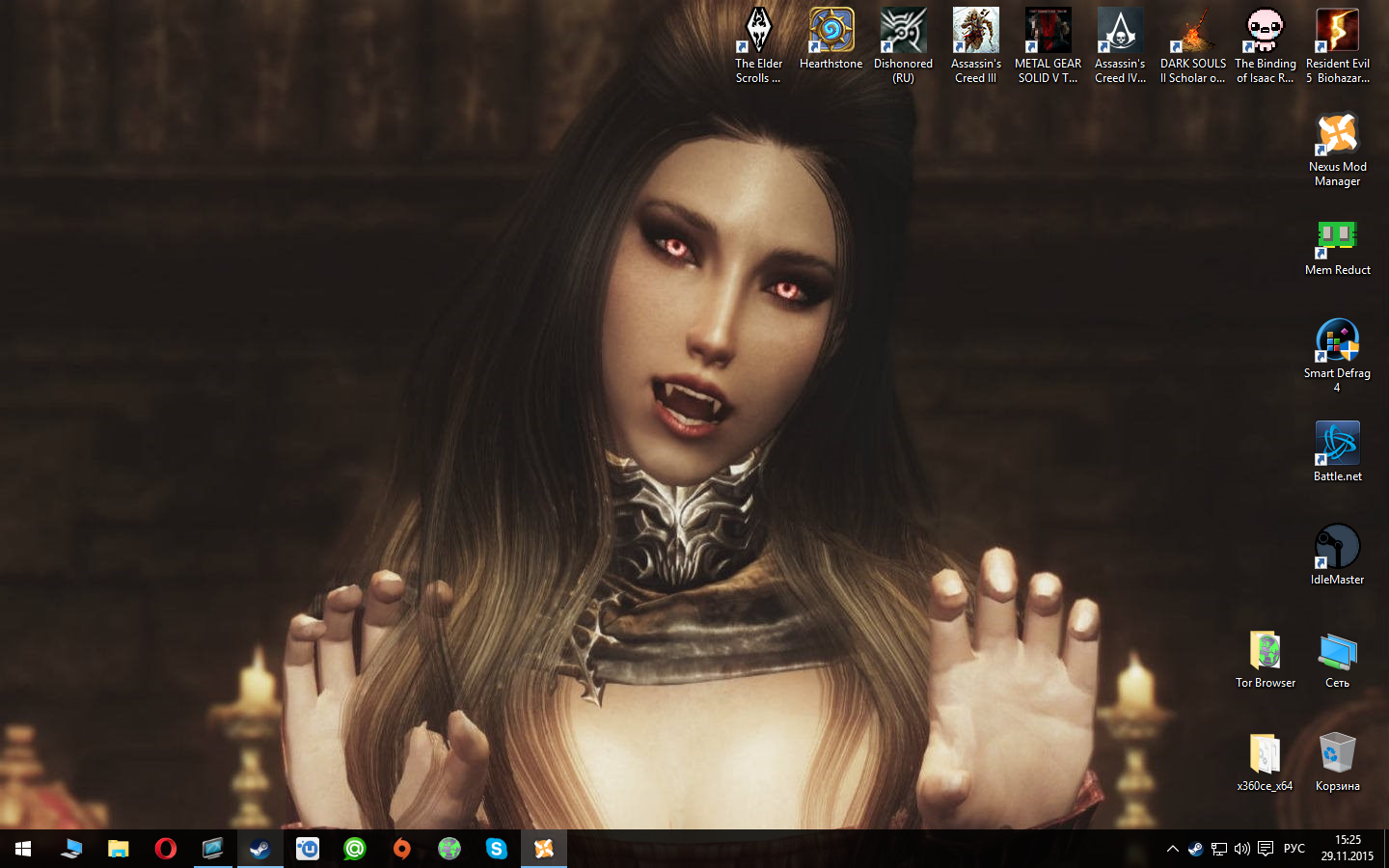Select the Корзина recycle bin icon

1337,761
